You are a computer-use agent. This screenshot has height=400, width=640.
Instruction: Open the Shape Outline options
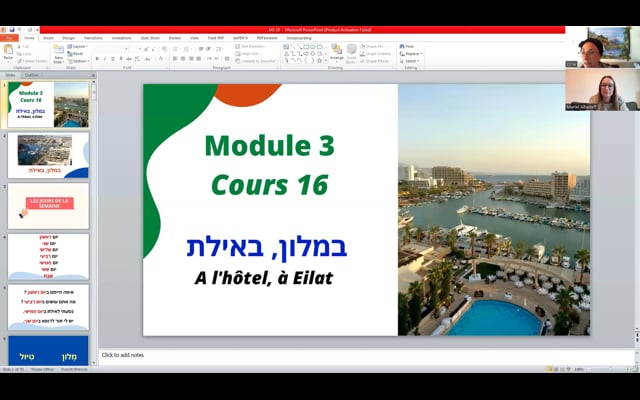[x=377, y=53]
